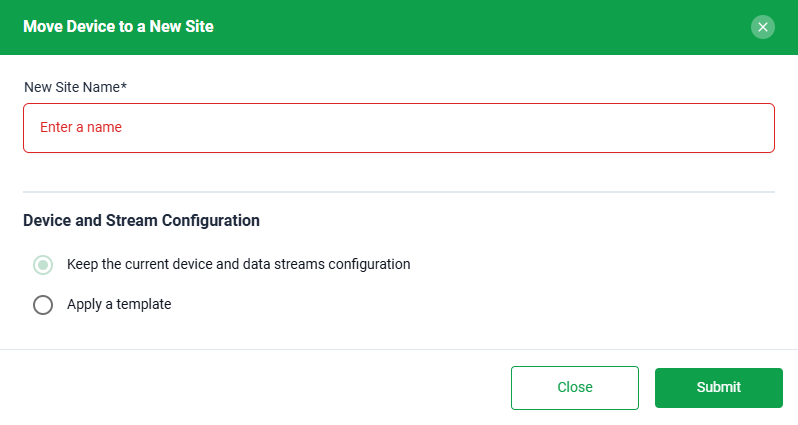Viewport: 798px width, 425px height.
Task: Click the green dialog header bar
Action: pos(399,27)
